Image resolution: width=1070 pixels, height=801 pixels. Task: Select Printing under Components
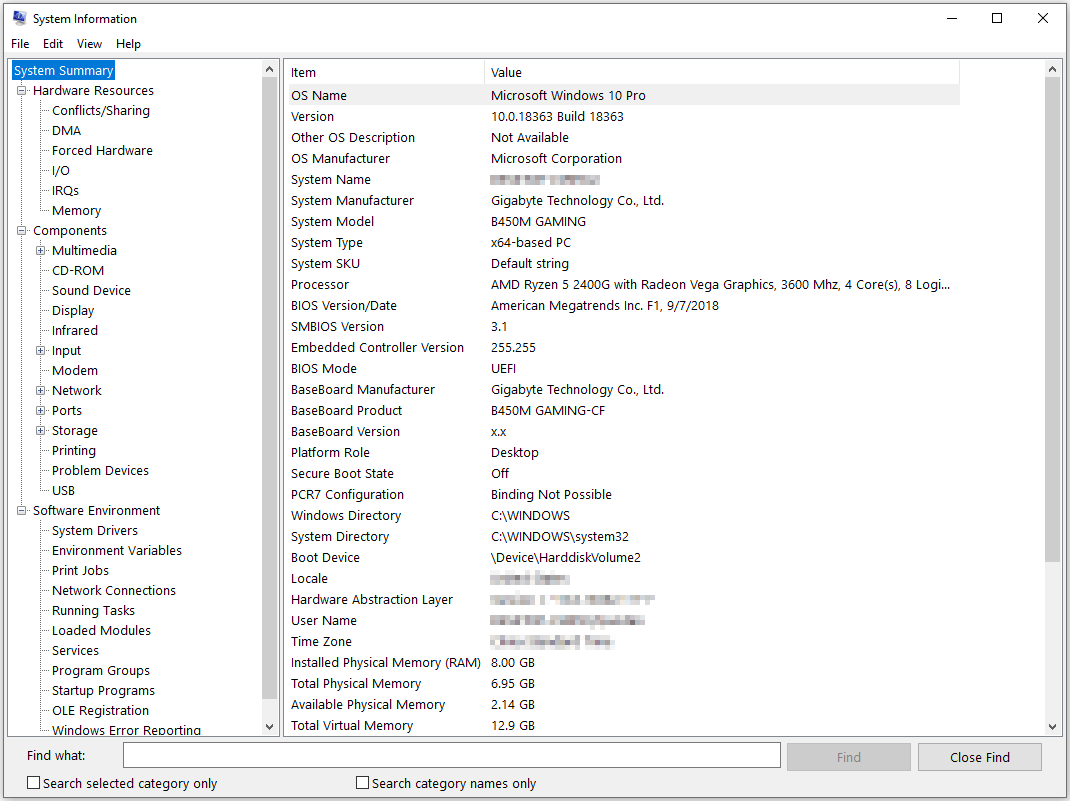point(74,450)
